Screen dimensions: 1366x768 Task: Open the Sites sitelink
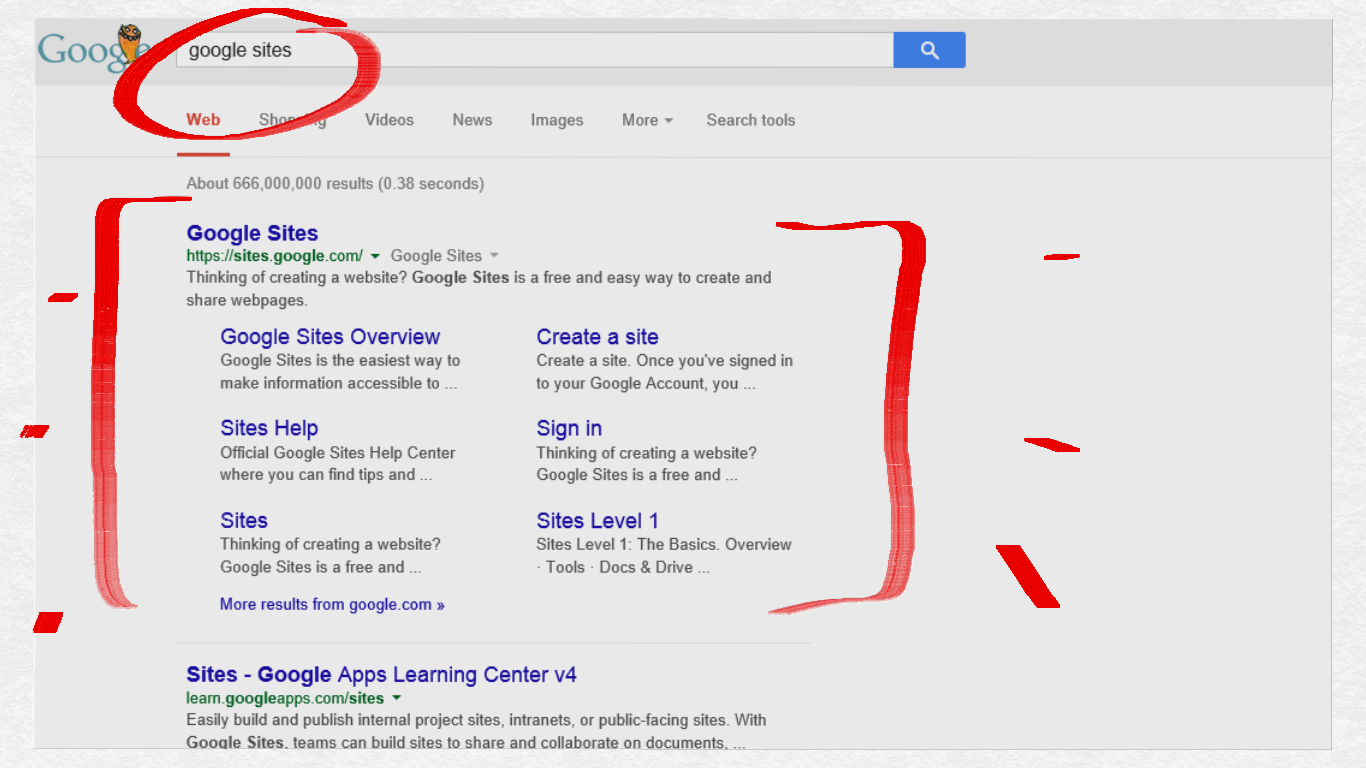244,520
